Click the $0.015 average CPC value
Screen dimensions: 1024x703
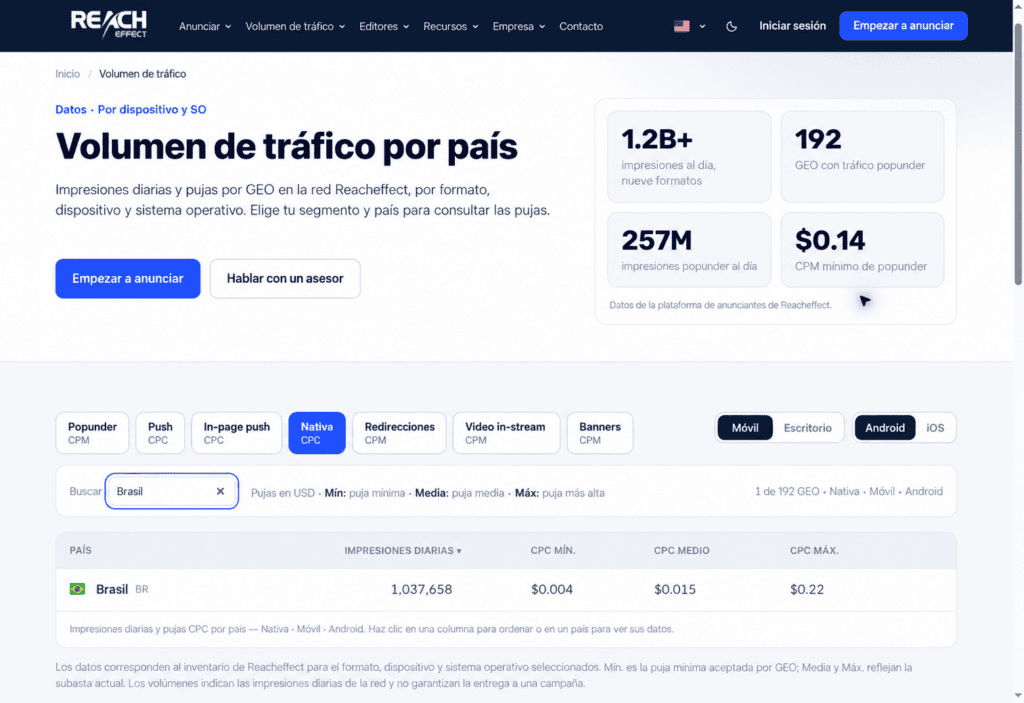tap(675, 589)
